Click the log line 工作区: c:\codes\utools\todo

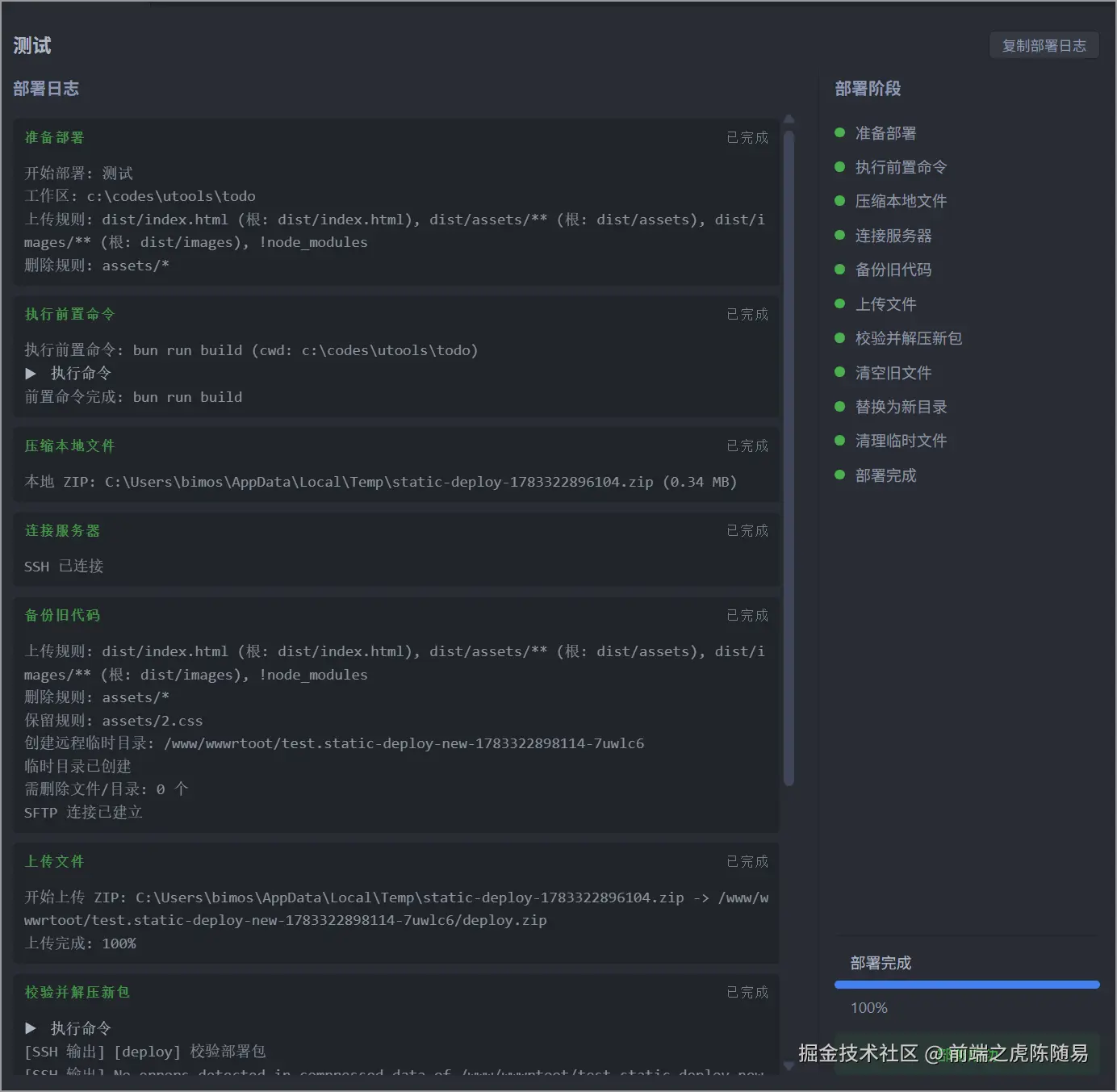[140, 196]
